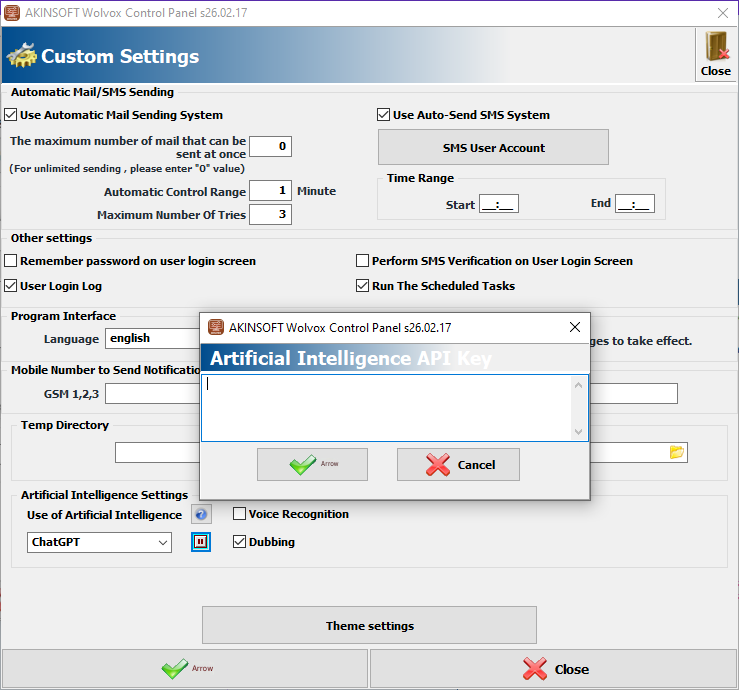Open the Language dropdown showing english

pyautogui.click(x=152, y=338)
